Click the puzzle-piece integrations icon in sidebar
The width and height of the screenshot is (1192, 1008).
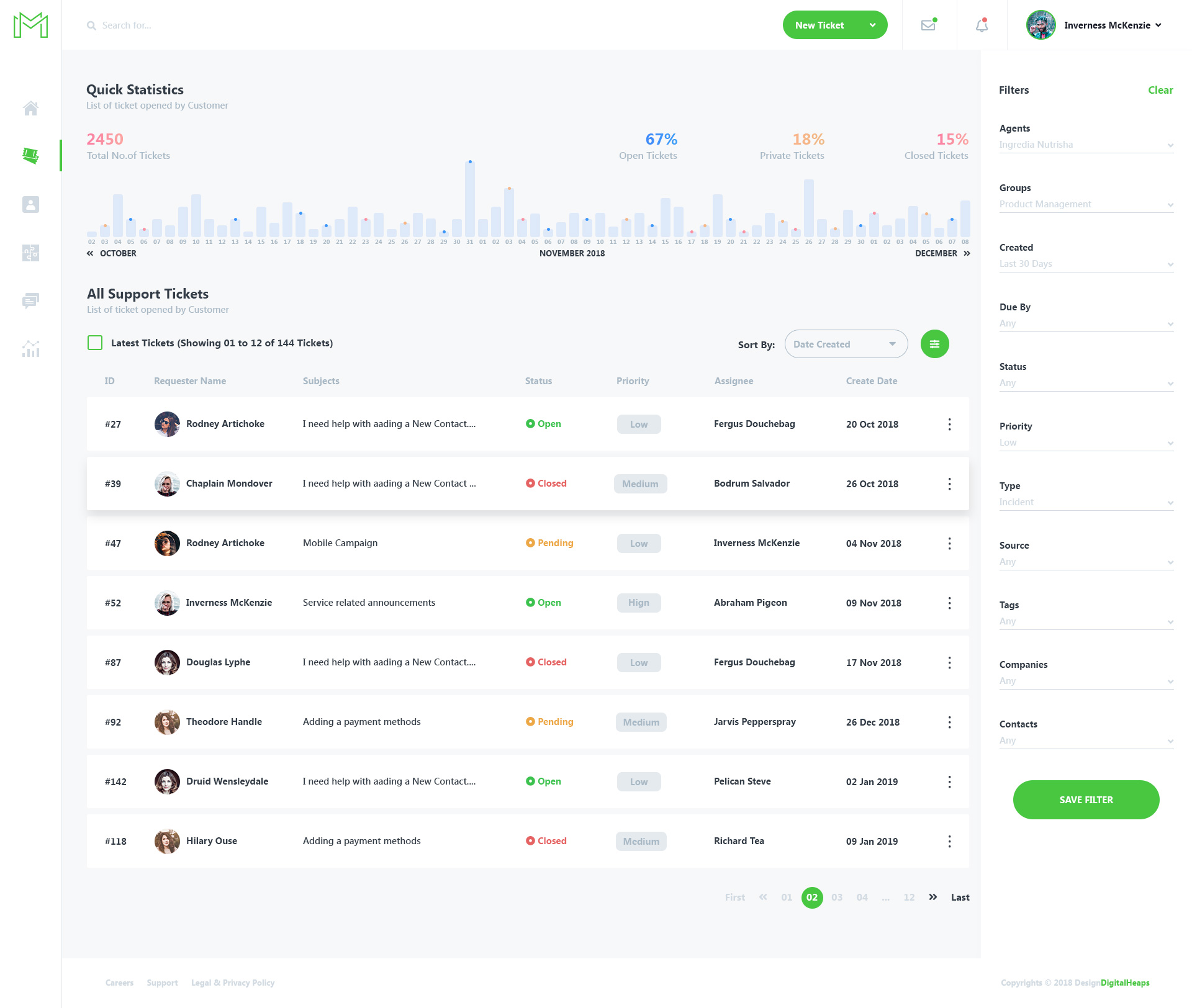(30, 253)
